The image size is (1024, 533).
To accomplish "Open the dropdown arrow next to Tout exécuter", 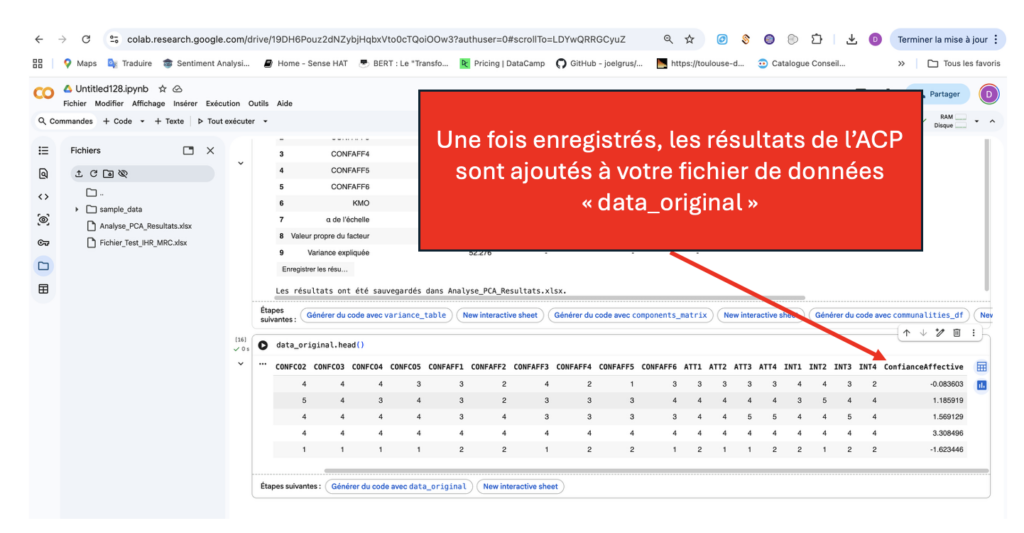I will coord(265,121).
